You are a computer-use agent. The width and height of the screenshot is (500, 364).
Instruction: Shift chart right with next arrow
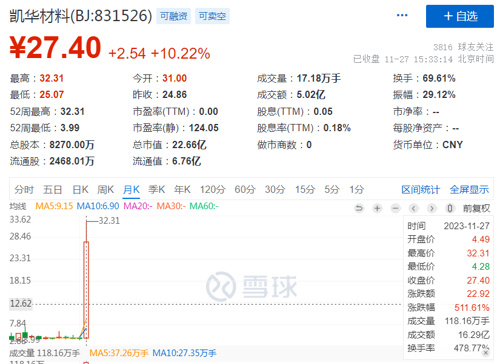[x=432, y=208]
